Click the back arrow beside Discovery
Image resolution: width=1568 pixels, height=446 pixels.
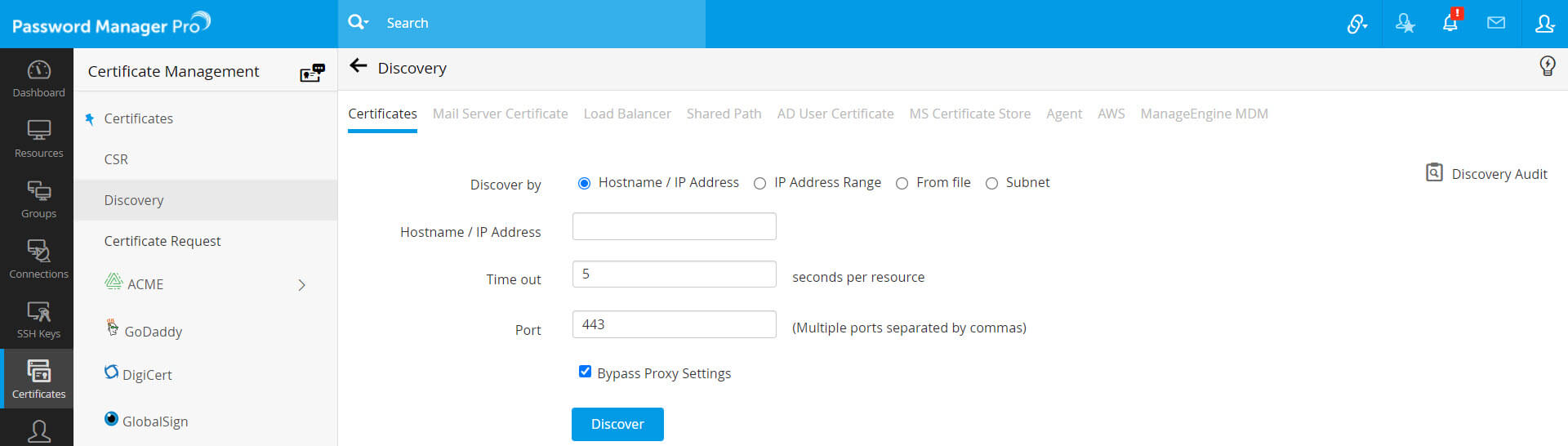pos(358,67)
